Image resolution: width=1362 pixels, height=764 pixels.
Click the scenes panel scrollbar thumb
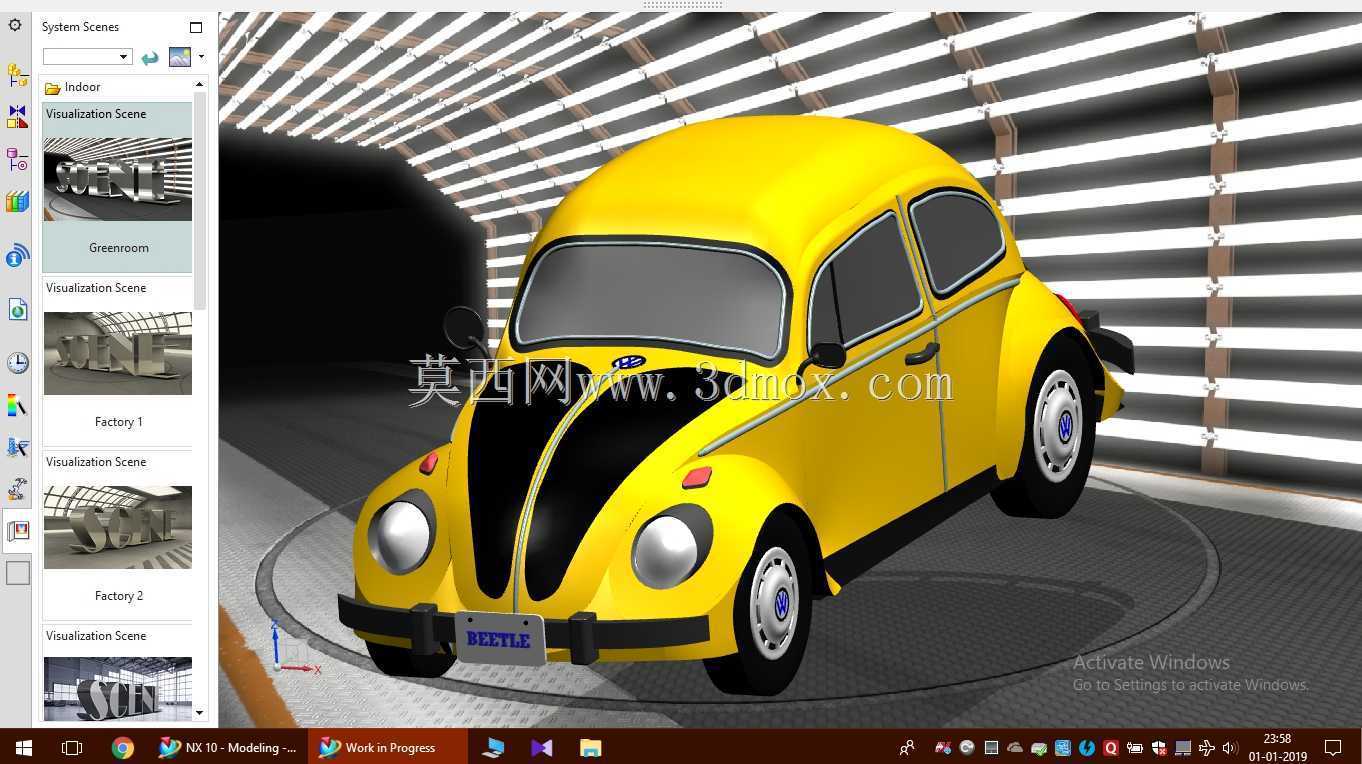tap(200, 200)
